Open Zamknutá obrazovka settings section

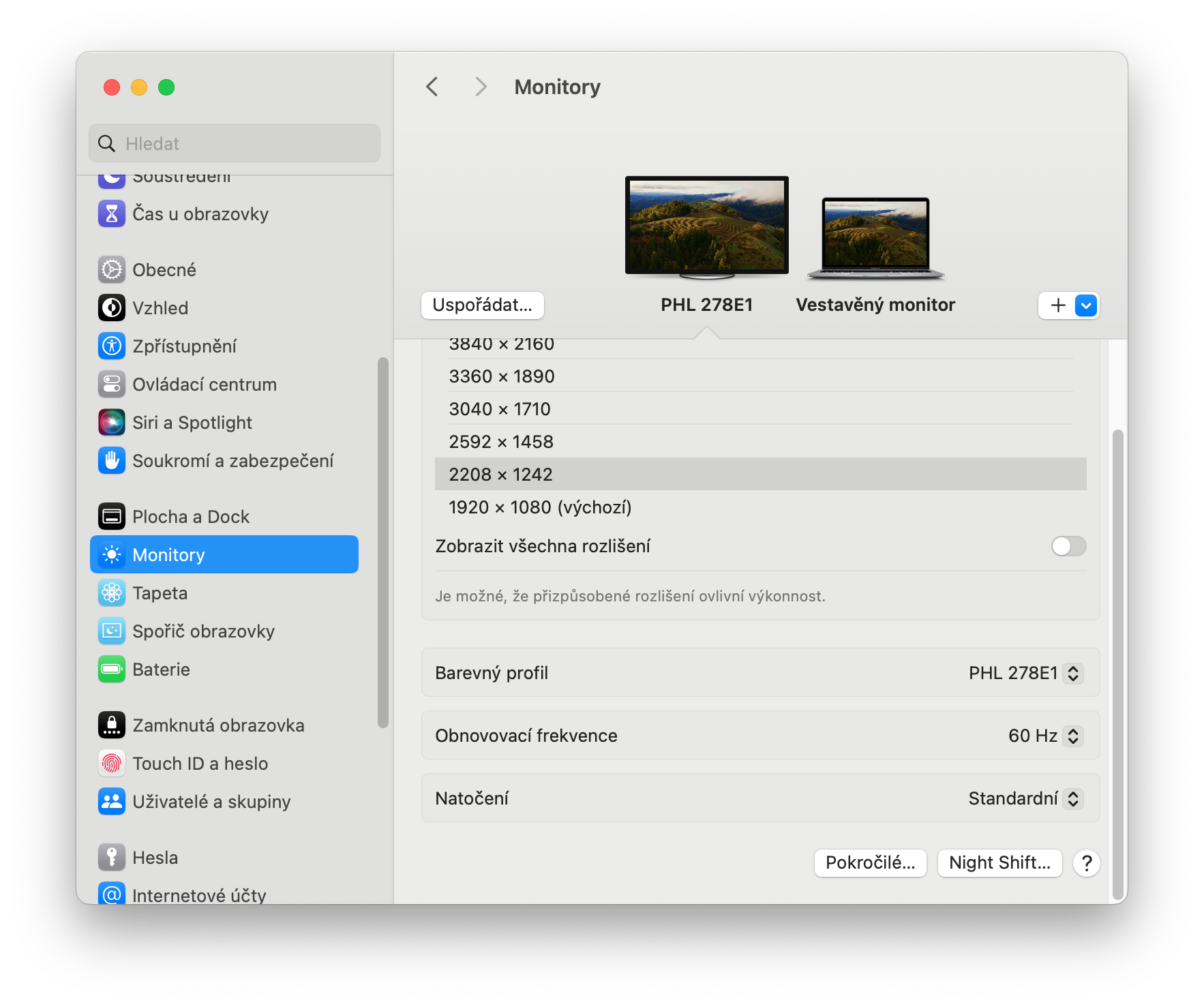click(x=218, y=725)
